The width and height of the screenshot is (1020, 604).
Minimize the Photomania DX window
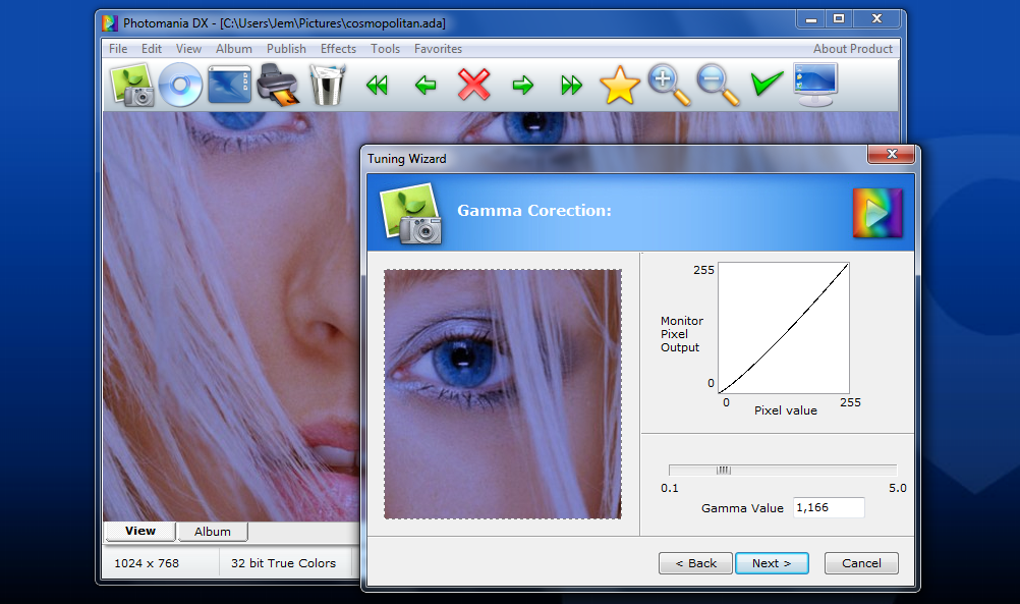[x=811, y=19]
